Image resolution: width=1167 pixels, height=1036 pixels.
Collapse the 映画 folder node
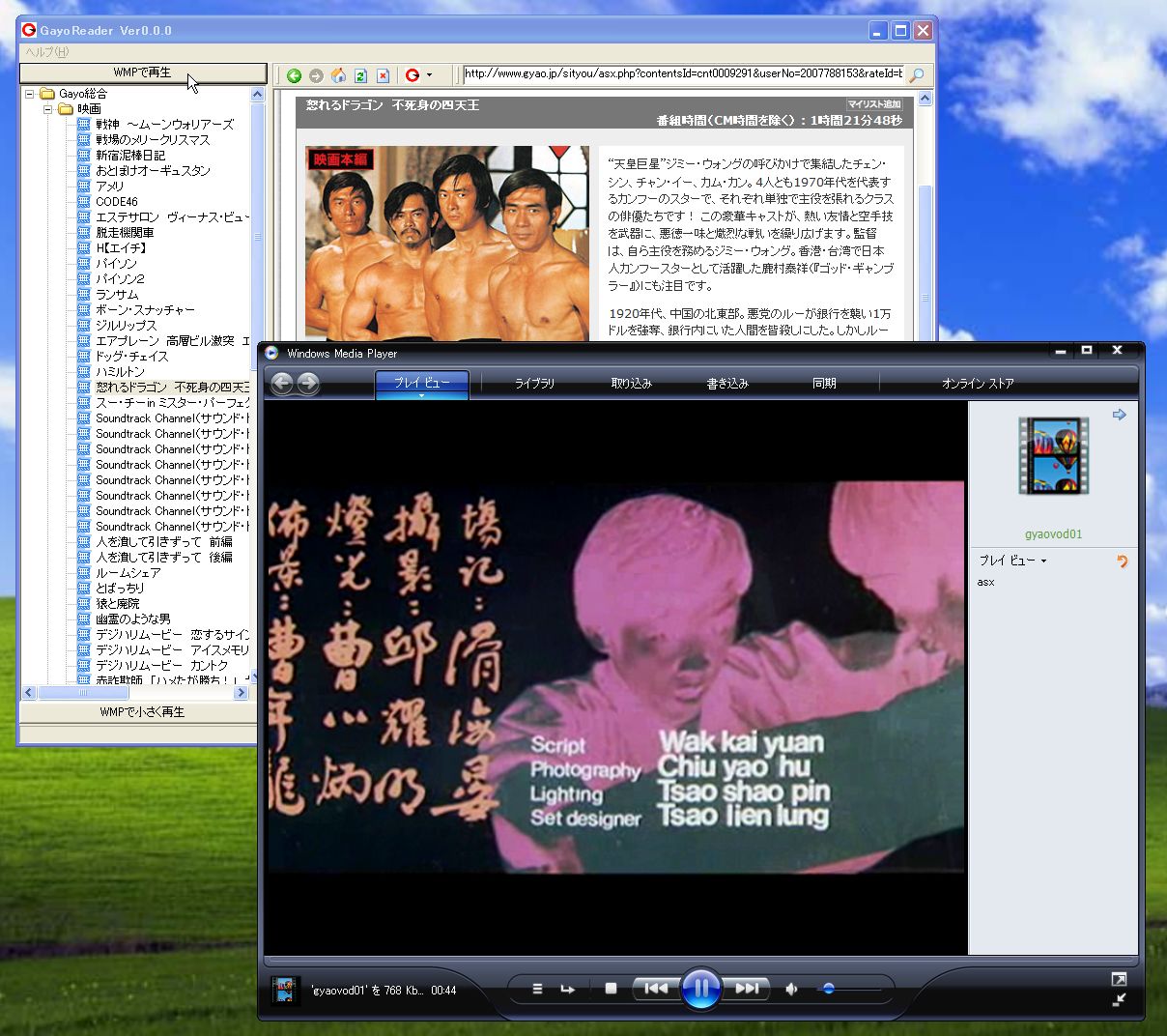coord(47,109)
